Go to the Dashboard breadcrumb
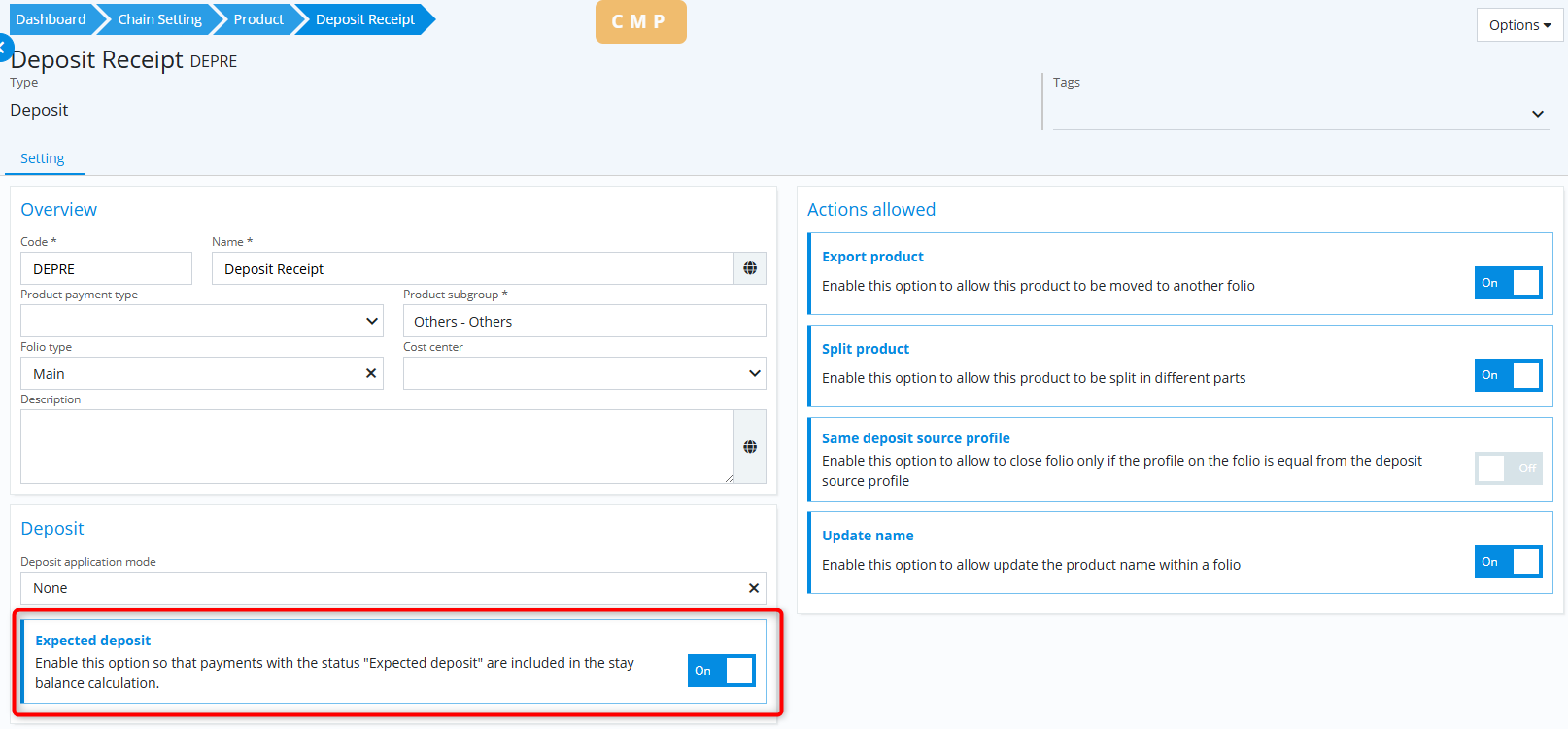Image resolution: width=1568 pixels, height=729 pixels. [x=51, y=19]
